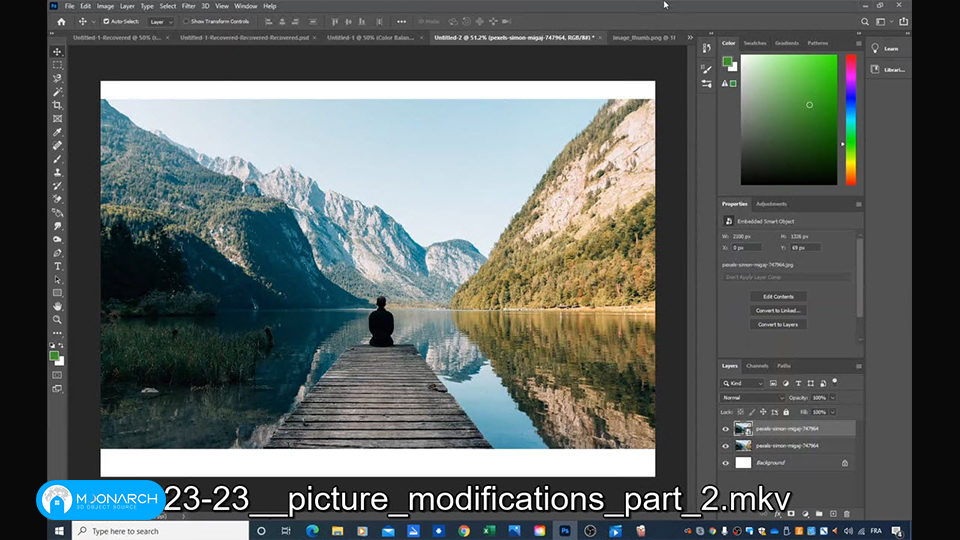Viewport: 960px width, 540px height.
Task: Select the Pen tool
Action: coord(58,253)
